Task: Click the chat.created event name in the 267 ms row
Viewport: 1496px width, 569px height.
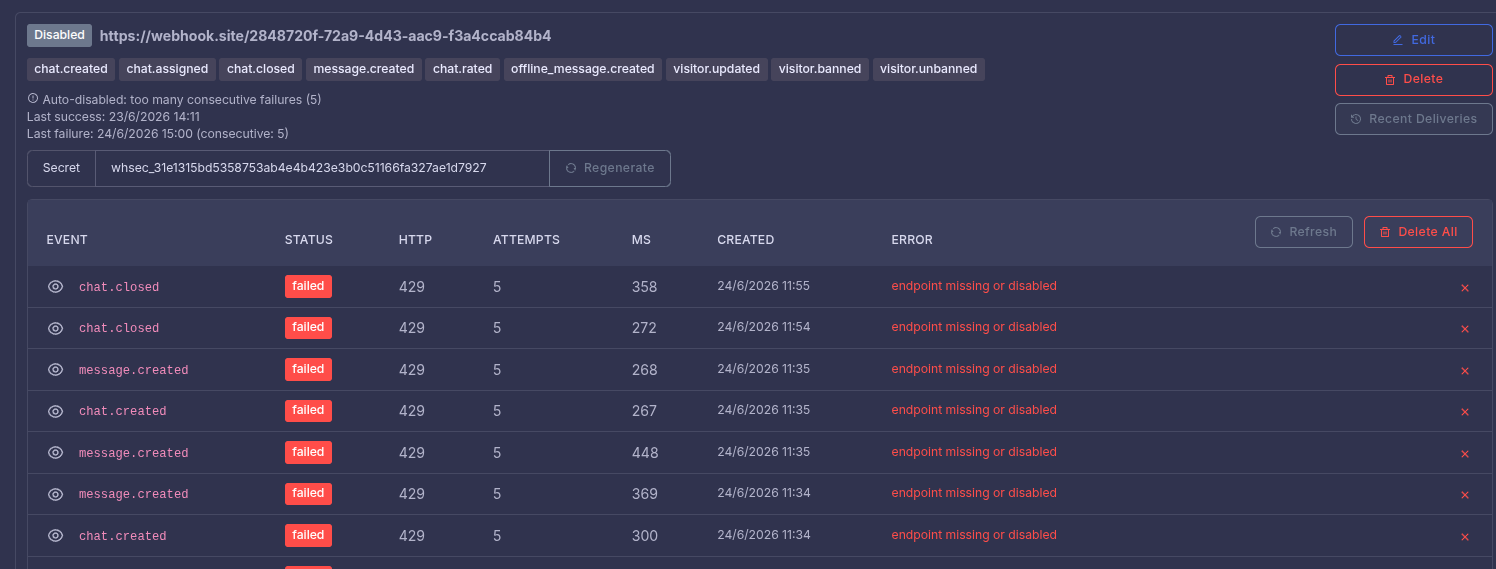Action: [123, 411]
